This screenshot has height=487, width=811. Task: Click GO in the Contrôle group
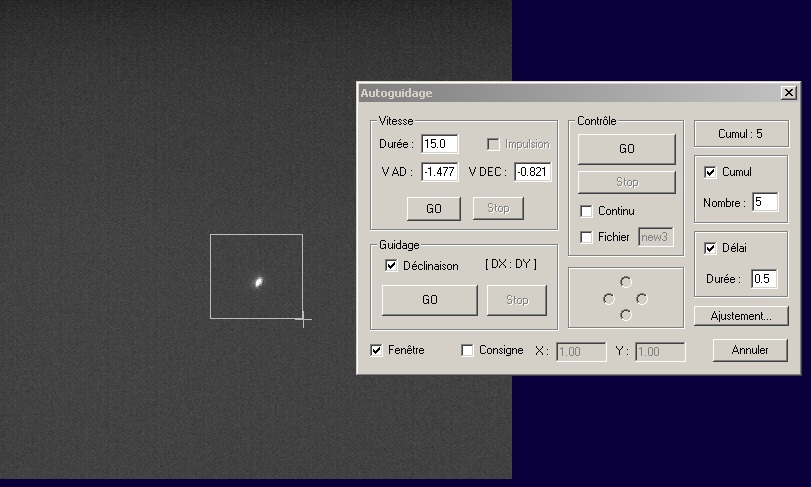626,149
